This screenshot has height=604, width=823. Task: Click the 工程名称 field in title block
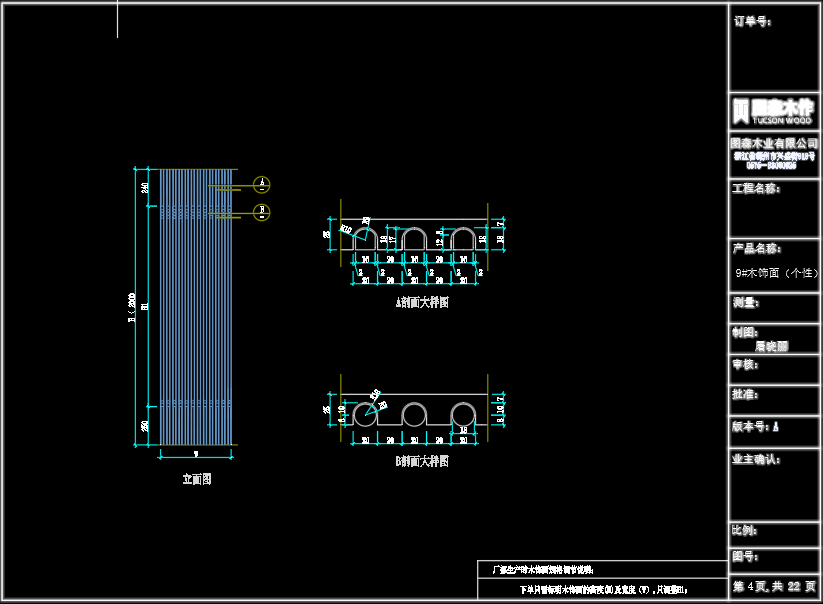click(756, 189)
